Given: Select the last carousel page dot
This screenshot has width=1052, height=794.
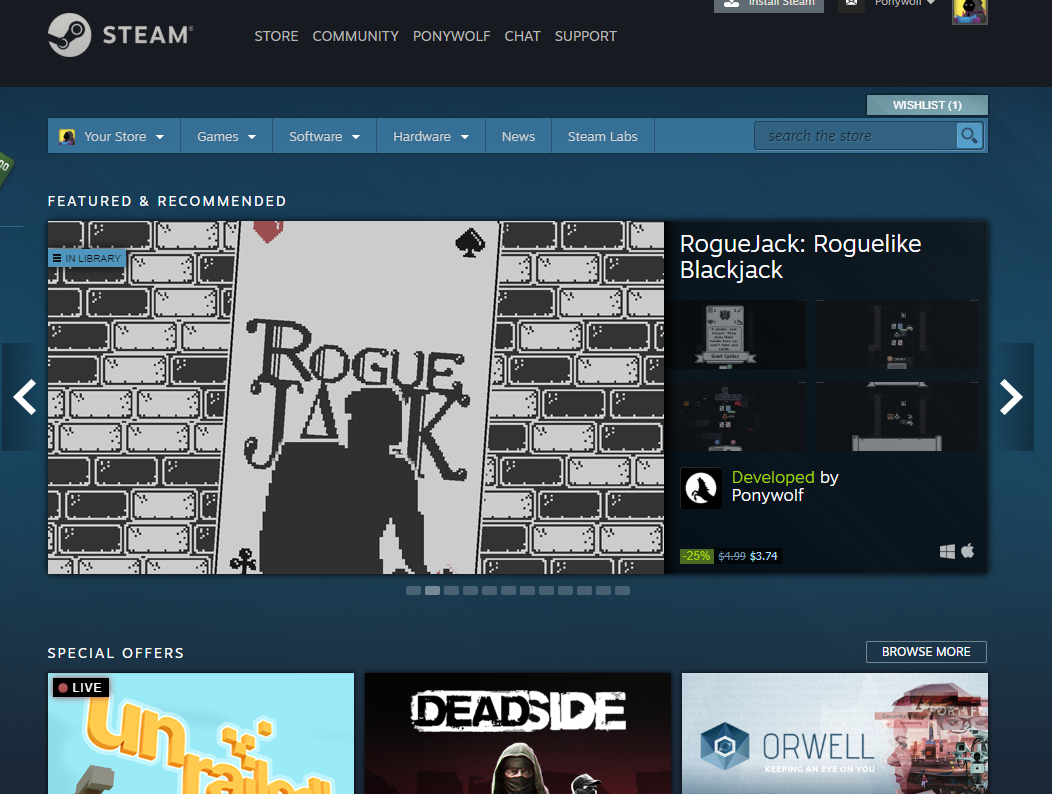Looking at the screenshot, I should (x=623, y=591).
